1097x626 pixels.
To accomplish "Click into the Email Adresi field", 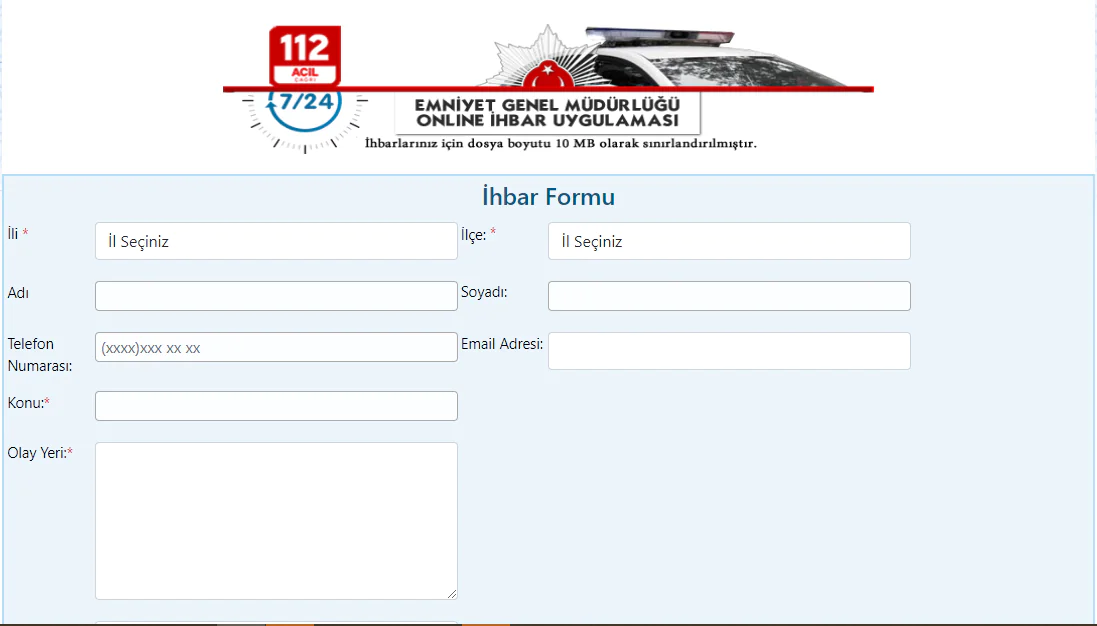I will coord(728,350).
